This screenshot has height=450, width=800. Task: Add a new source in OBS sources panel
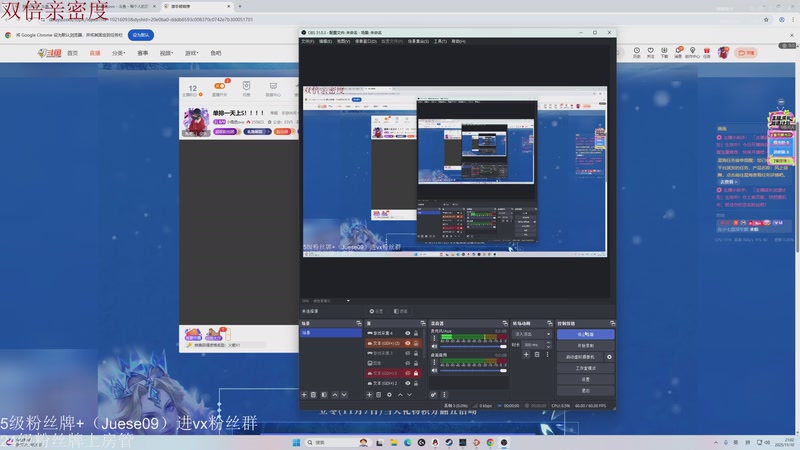[x=369, y=394]
